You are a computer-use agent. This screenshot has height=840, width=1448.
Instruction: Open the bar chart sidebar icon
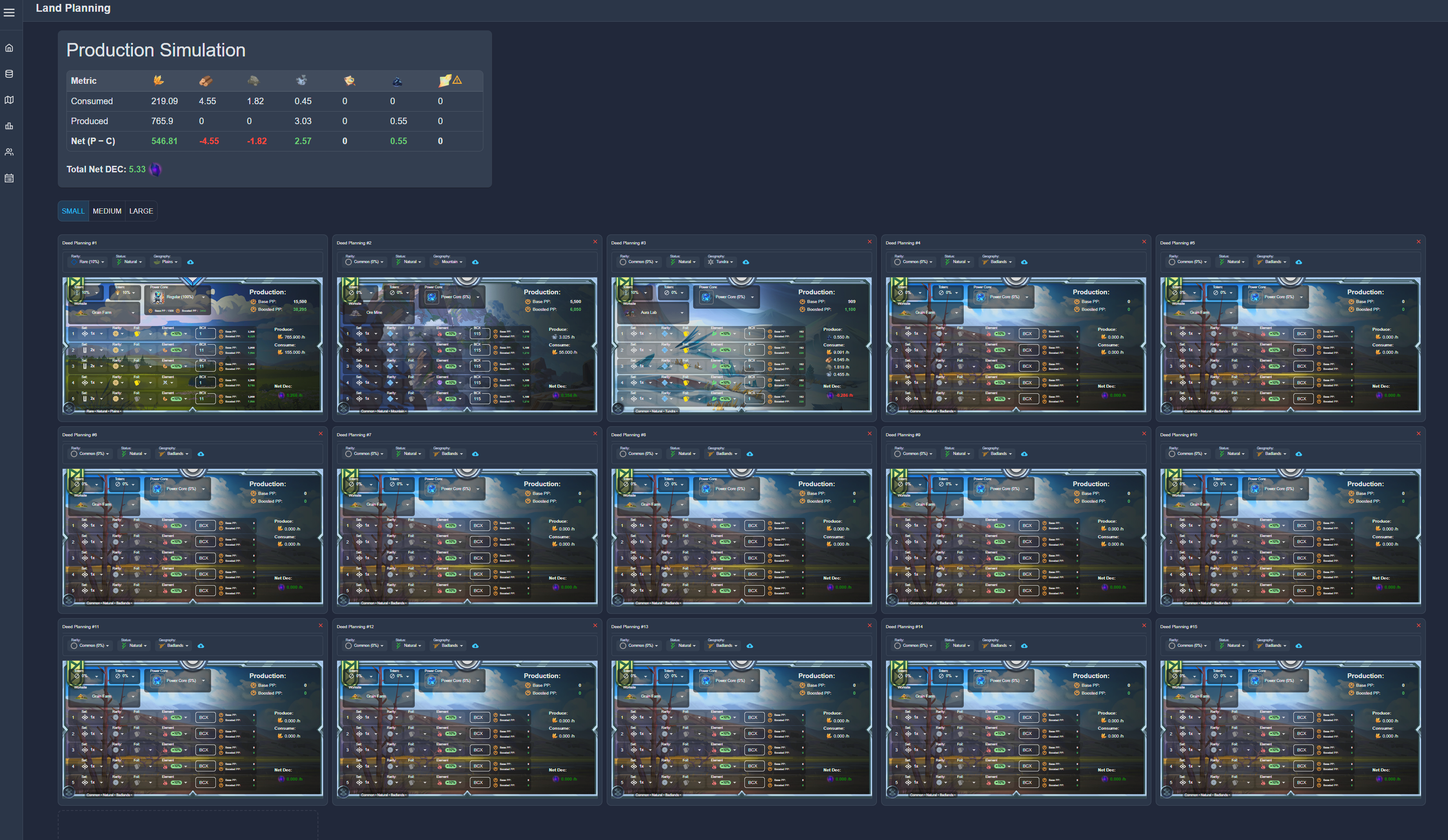[x=9, y=126]
